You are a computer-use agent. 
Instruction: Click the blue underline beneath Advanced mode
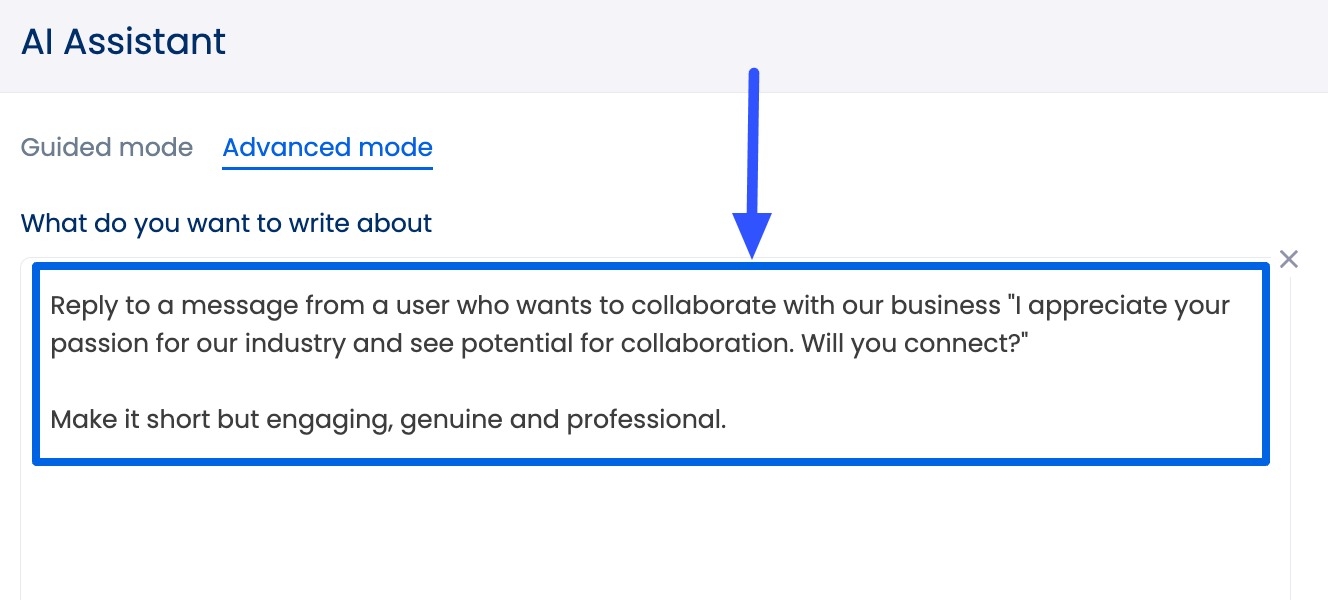click(327, 168)
